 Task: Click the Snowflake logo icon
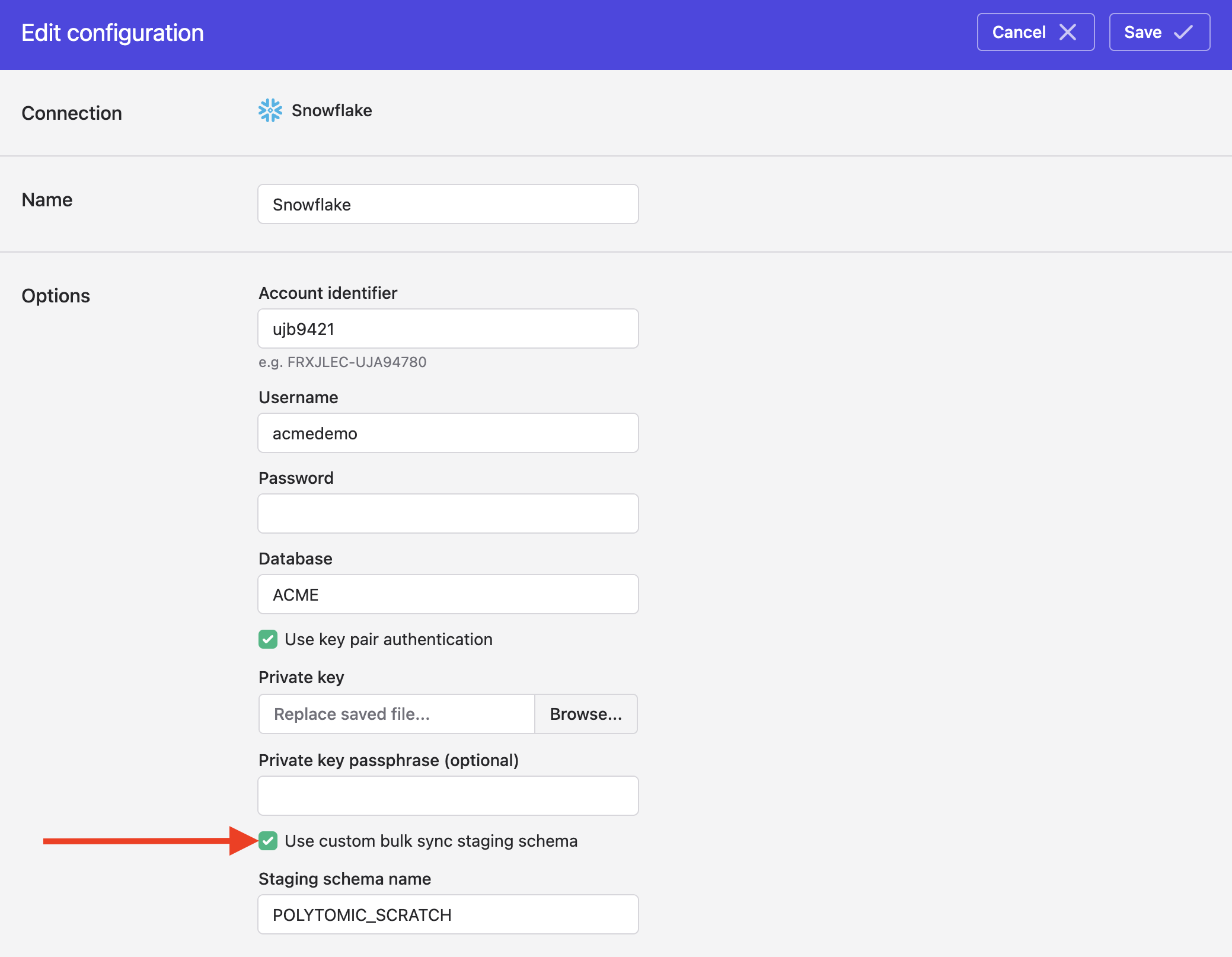point(270,110)
